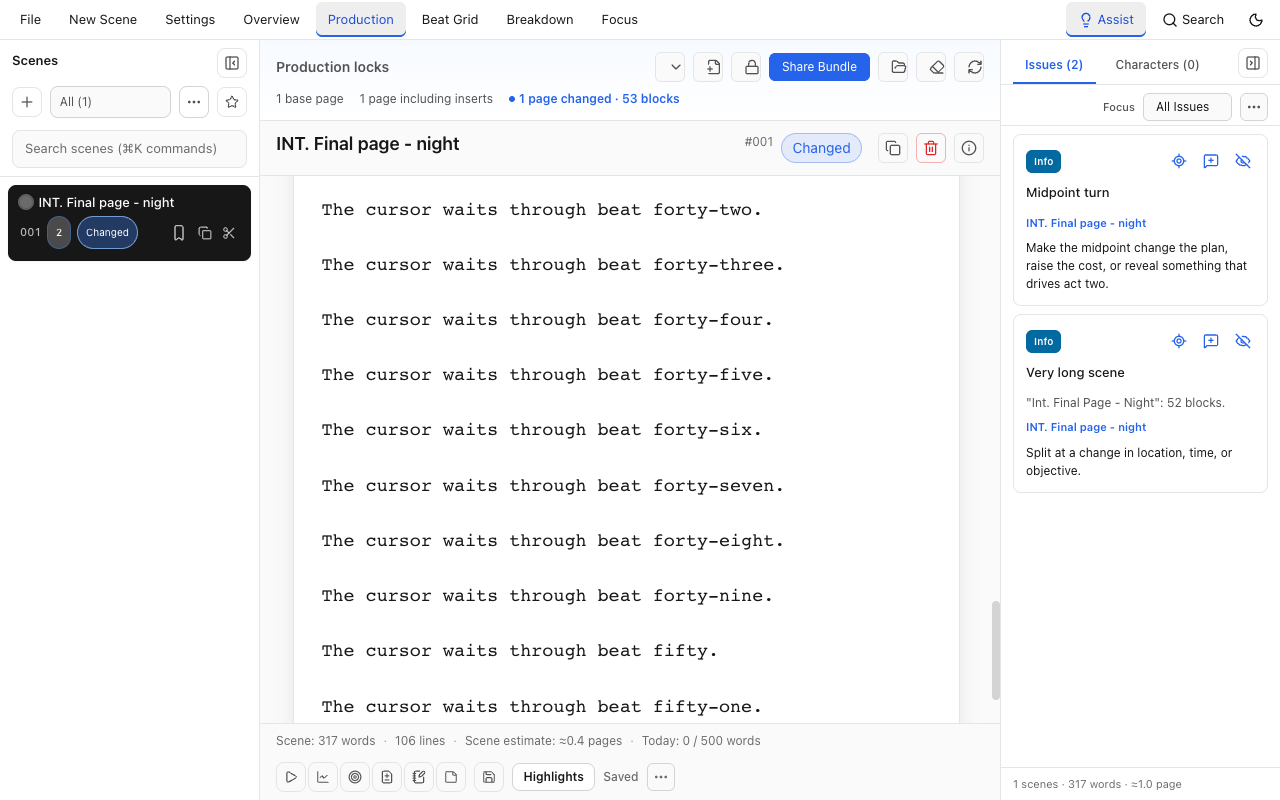
Task: Toggle dark mode moon icon
Action: tap(1256, 19)
